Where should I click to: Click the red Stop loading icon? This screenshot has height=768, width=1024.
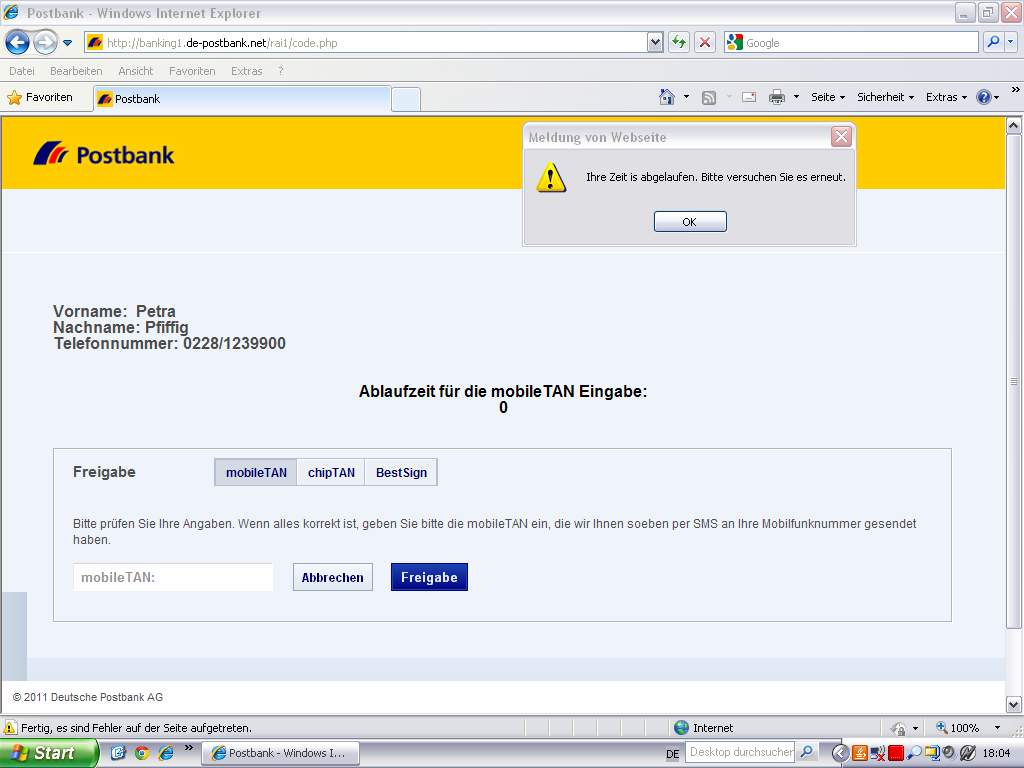coord(705,43)
